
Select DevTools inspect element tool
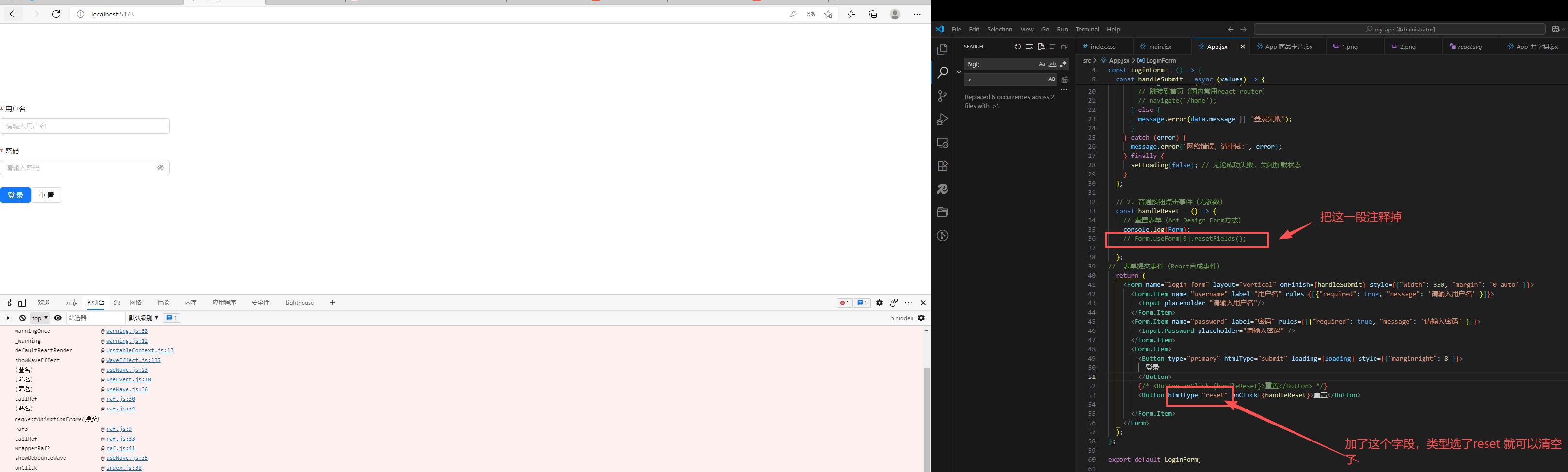pos(7,303)
